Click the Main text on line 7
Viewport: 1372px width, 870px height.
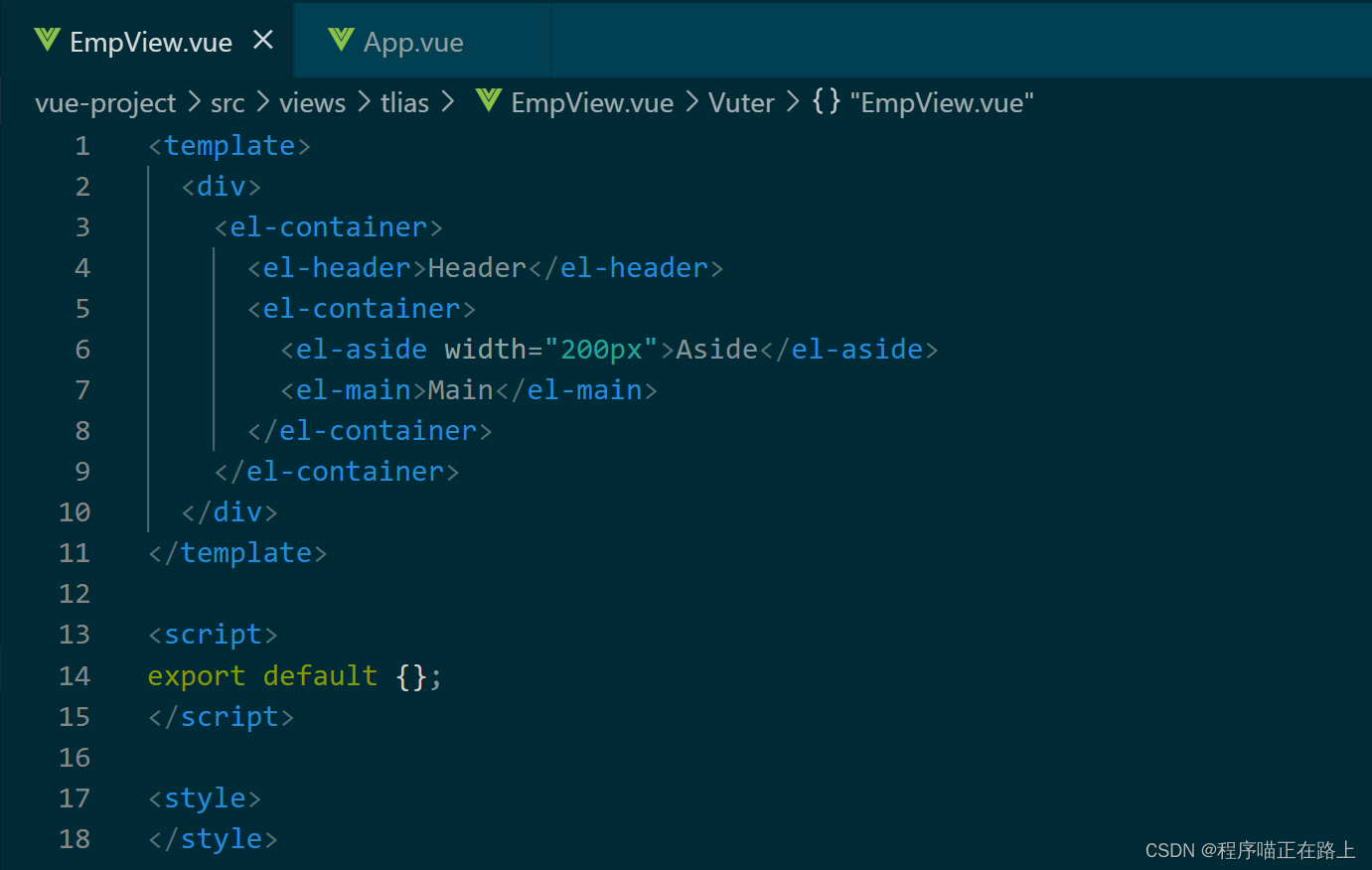[460, 390]
